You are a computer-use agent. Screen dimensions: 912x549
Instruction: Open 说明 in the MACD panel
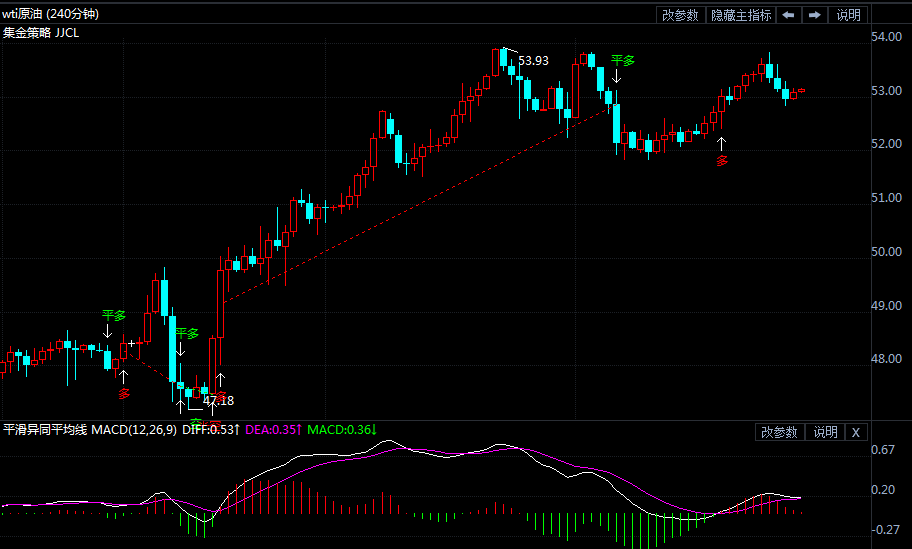pyautogui.click(x=825, y=432)
